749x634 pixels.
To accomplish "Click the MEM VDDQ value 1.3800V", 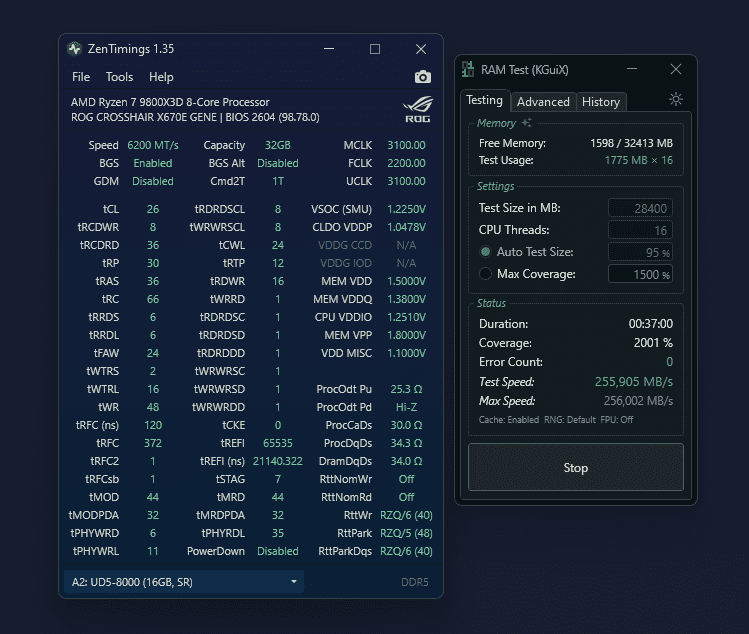I will pos(406,299).
